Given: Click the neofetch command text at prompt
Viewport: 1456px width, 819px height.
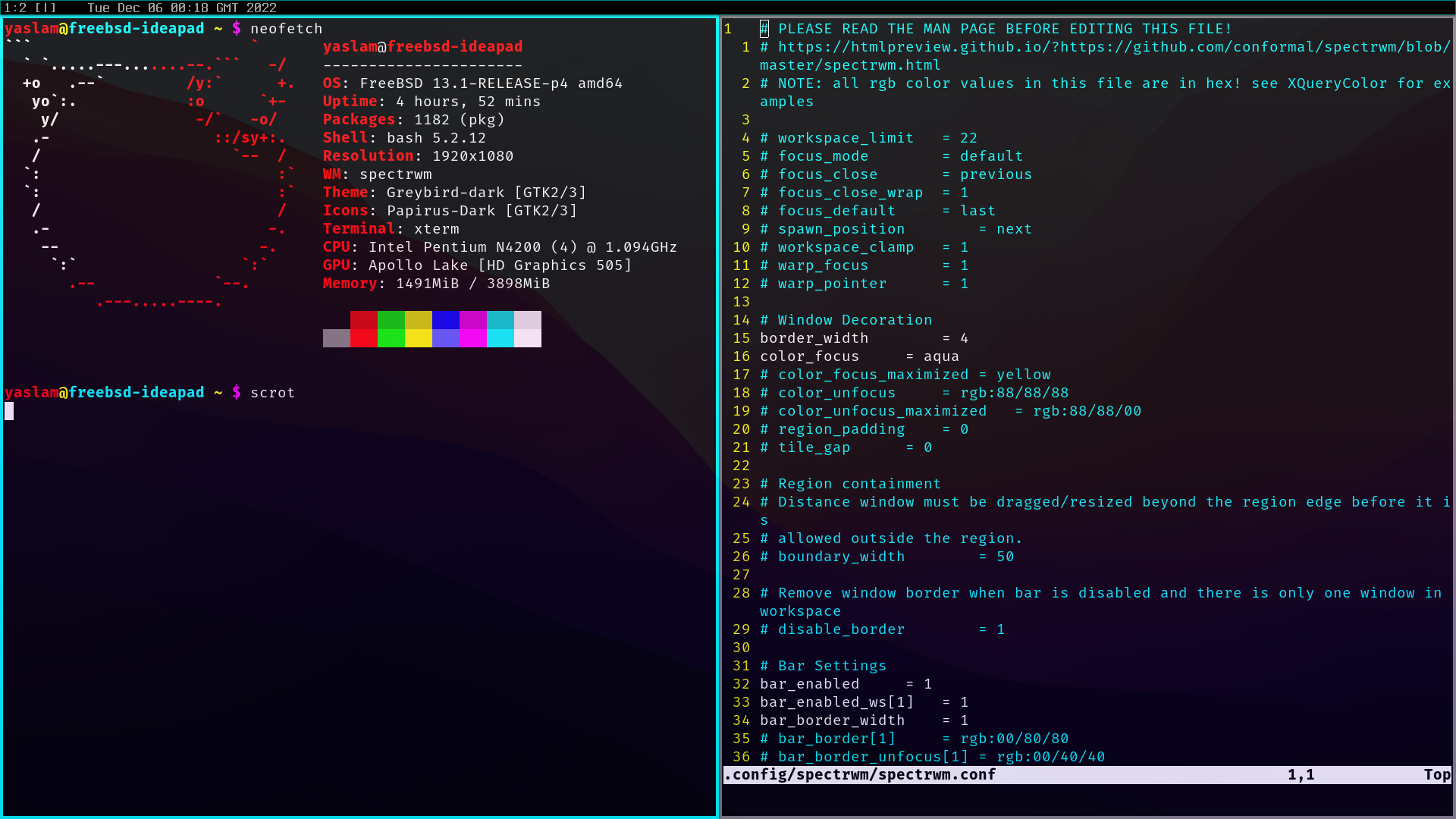Looking at the screenshot, I should pyautogui.click(x=286, y=29).
